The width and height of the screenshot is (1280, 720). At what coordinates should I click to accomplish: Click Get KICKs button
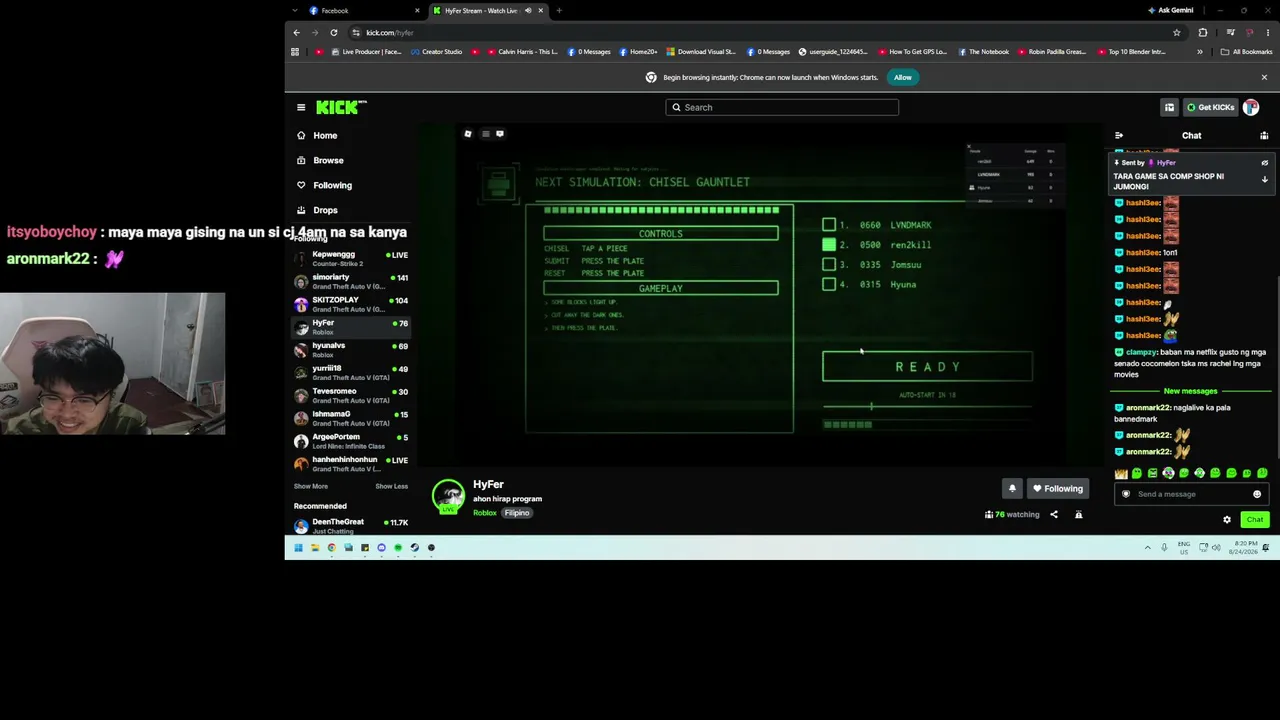pos(1211,107)
